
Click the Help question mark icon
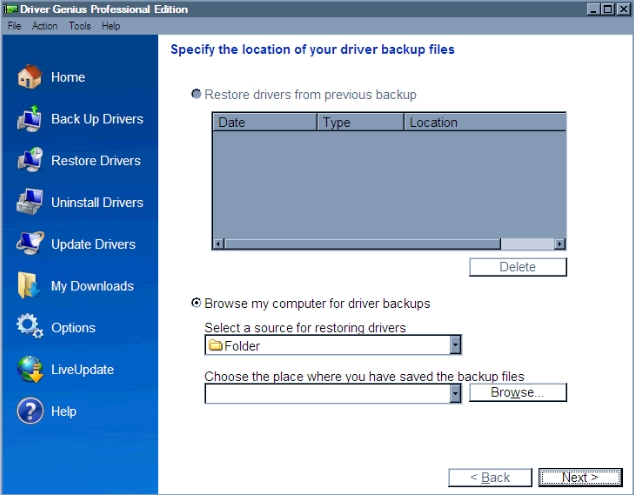click(x=30, y=411)
